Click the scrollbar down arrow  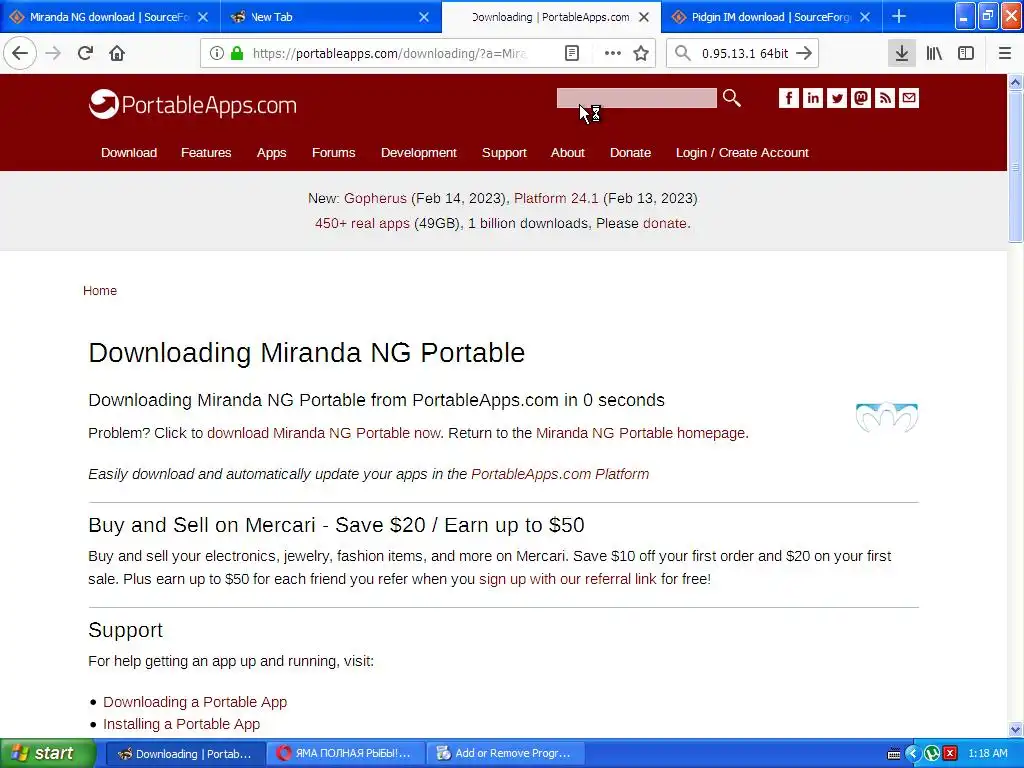click(1015, 729)
